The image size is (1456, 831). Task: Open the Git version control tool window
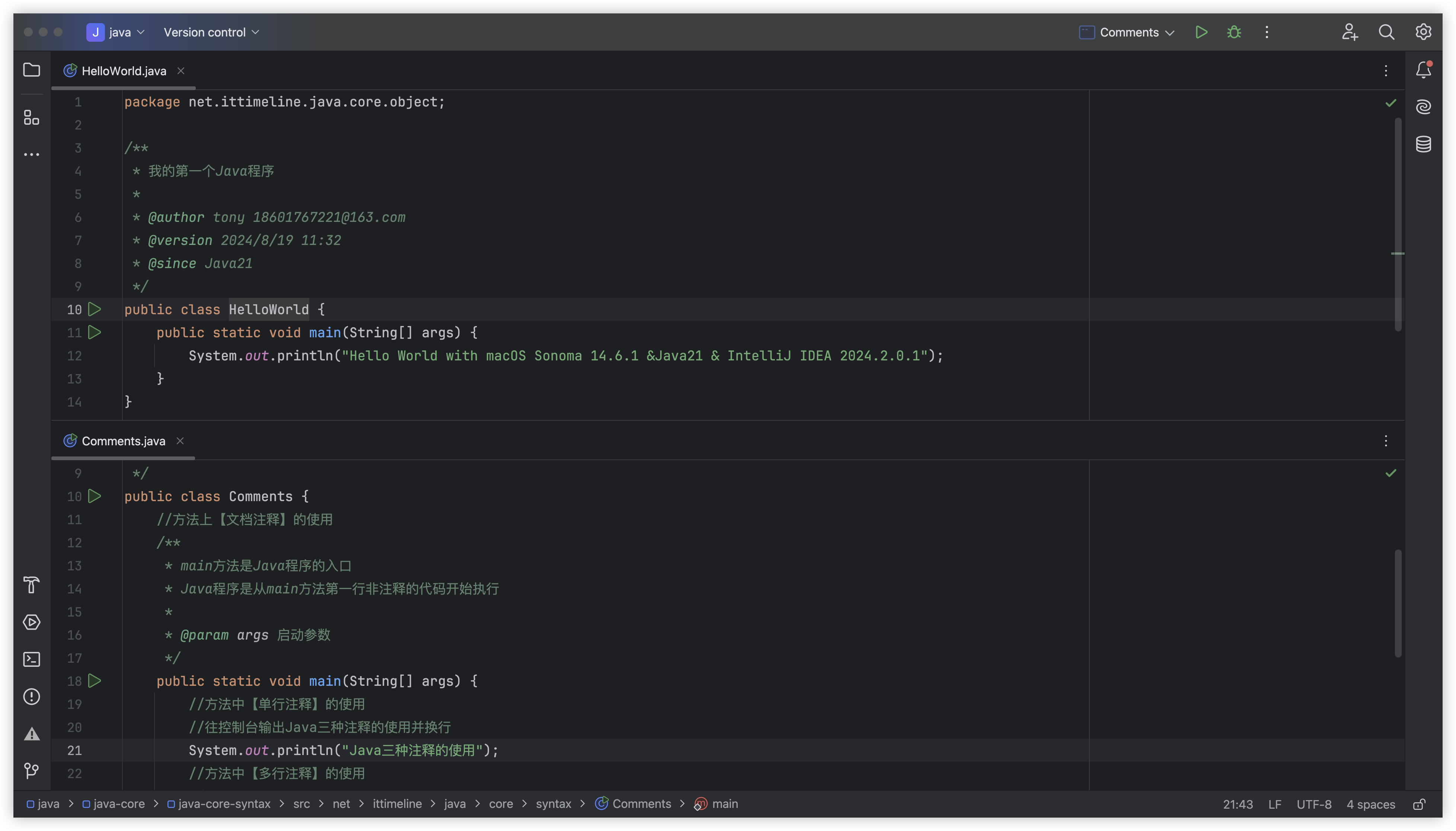click(31, 771)
